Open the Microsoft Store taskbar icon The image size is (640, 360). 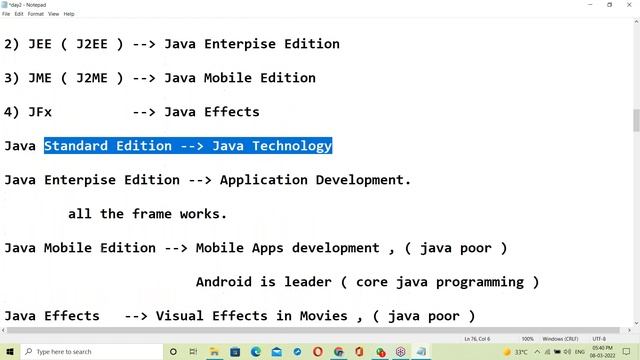tap(235, 351)
